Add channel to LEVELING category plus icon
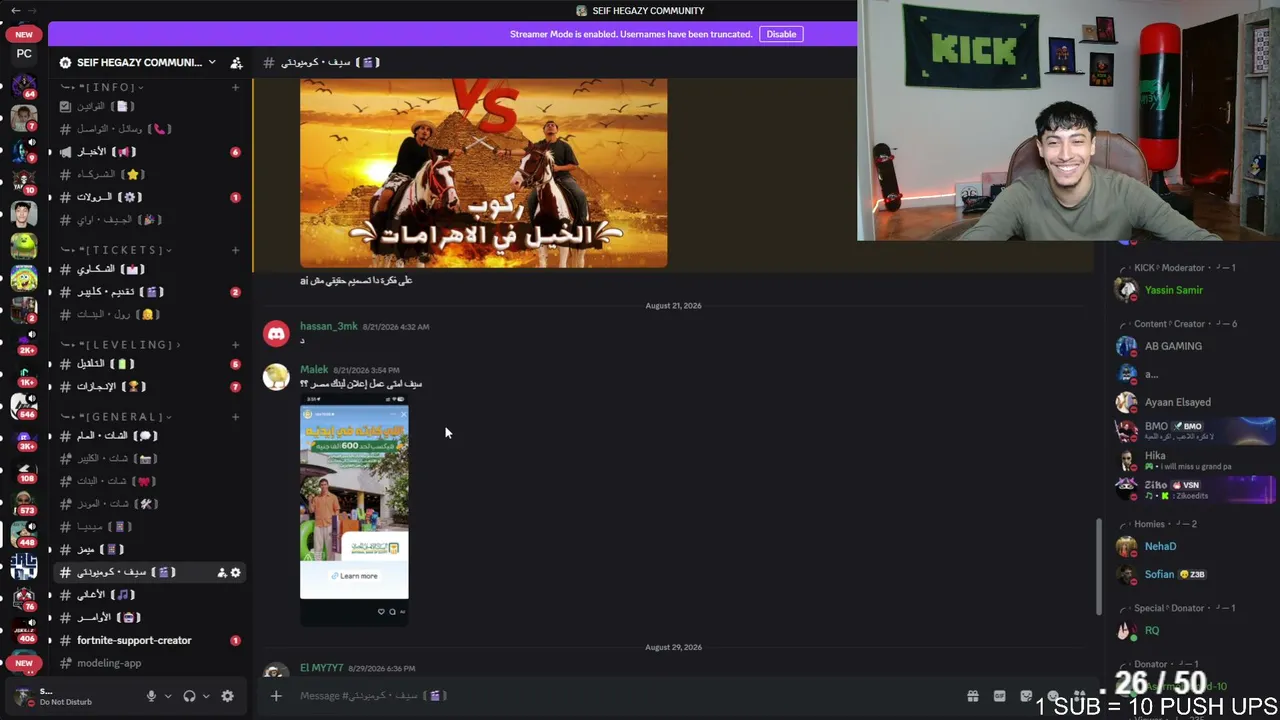 point(236,345)
